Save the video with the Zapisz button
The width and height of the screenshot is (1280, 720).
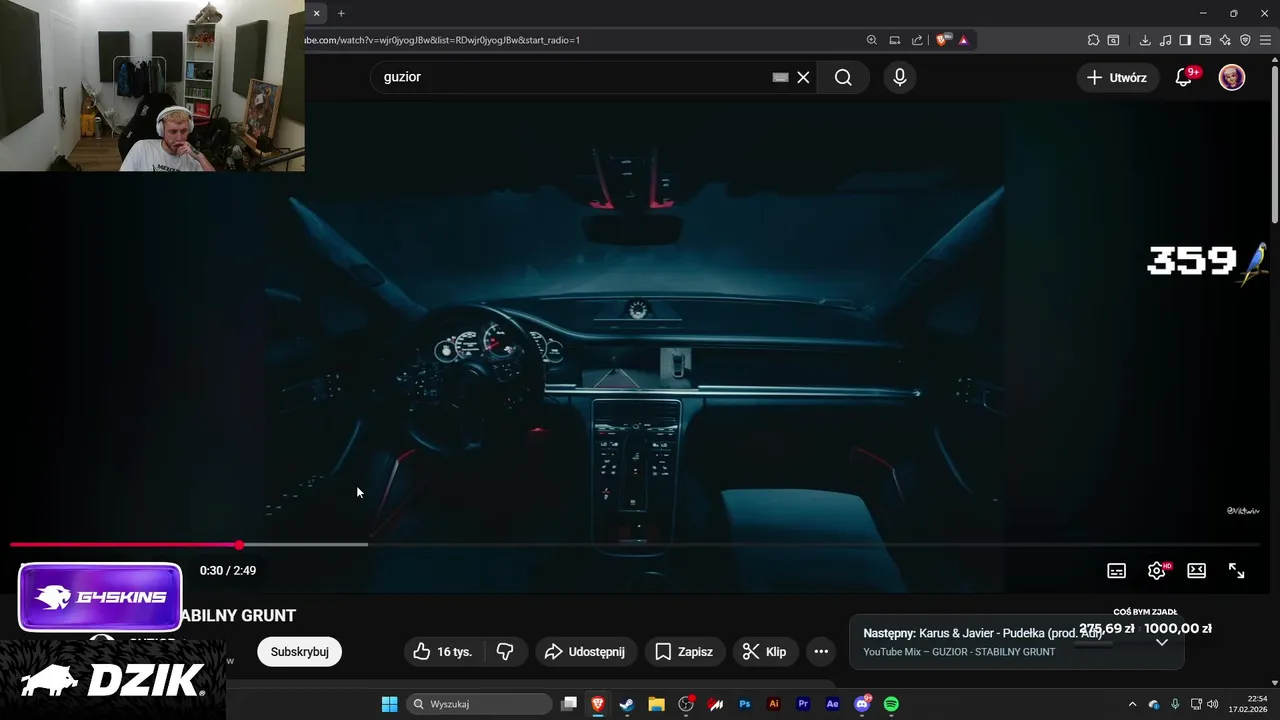pos(684,651)
